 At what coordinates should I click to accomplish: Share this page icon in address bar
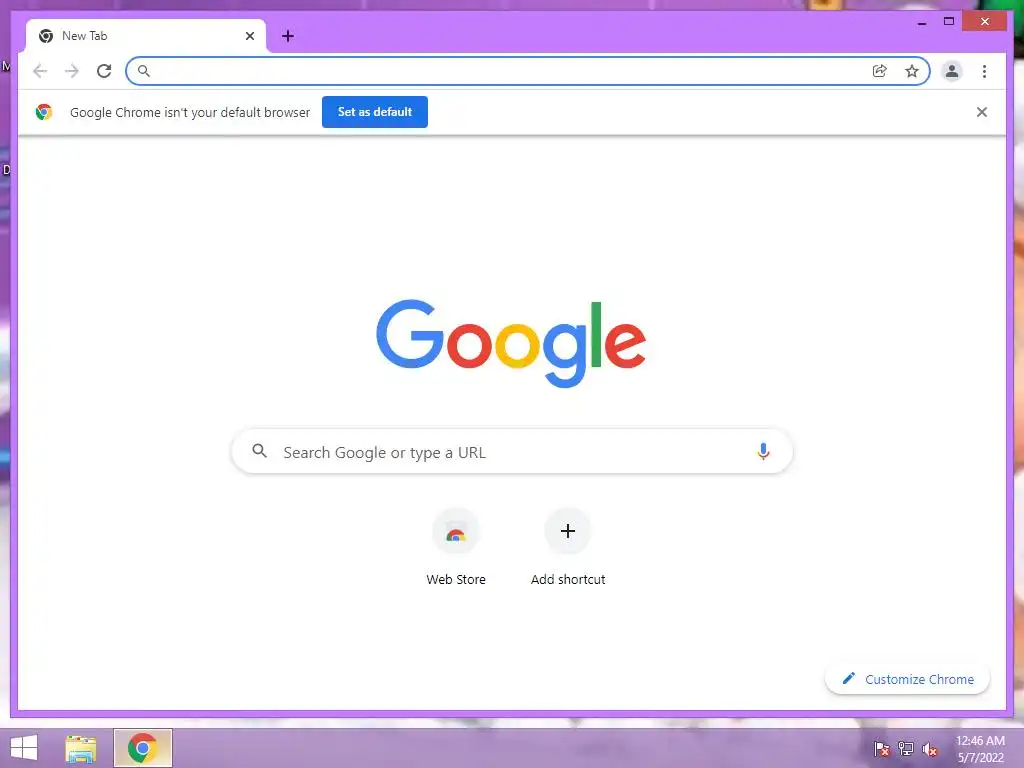[880, 71]
